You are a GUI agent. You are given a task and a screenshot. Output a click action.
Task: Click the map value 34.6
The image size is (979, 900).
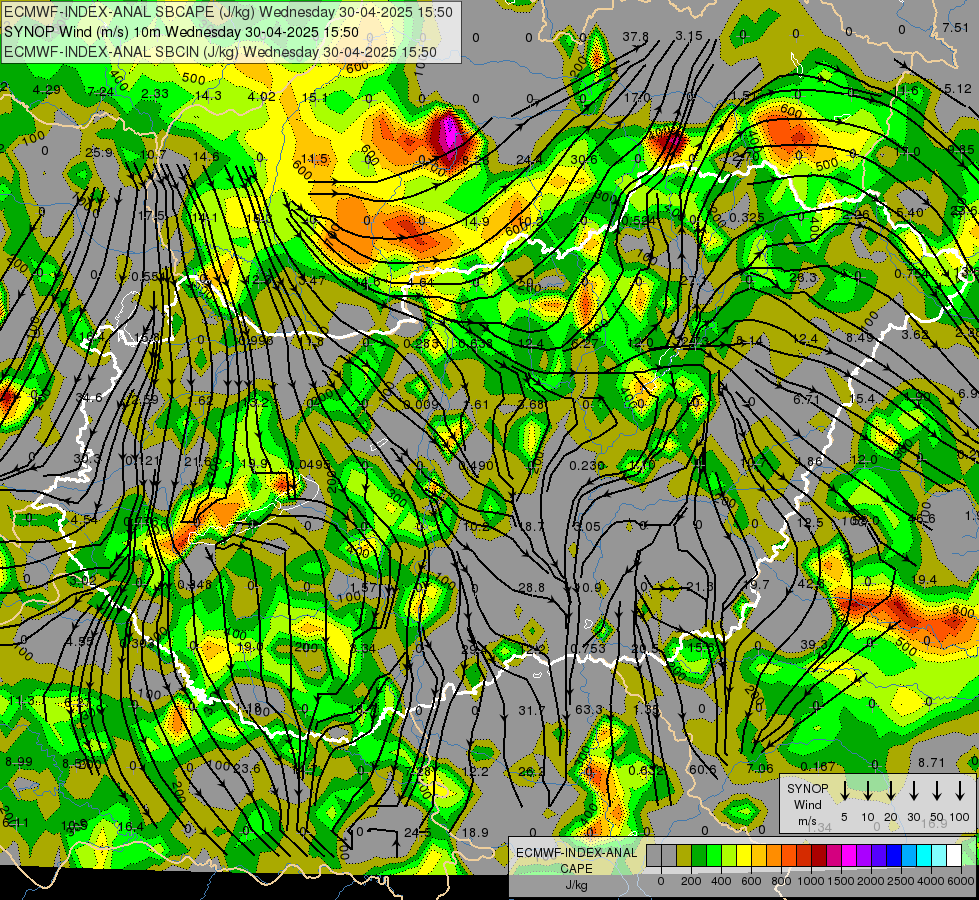(89, 397)
